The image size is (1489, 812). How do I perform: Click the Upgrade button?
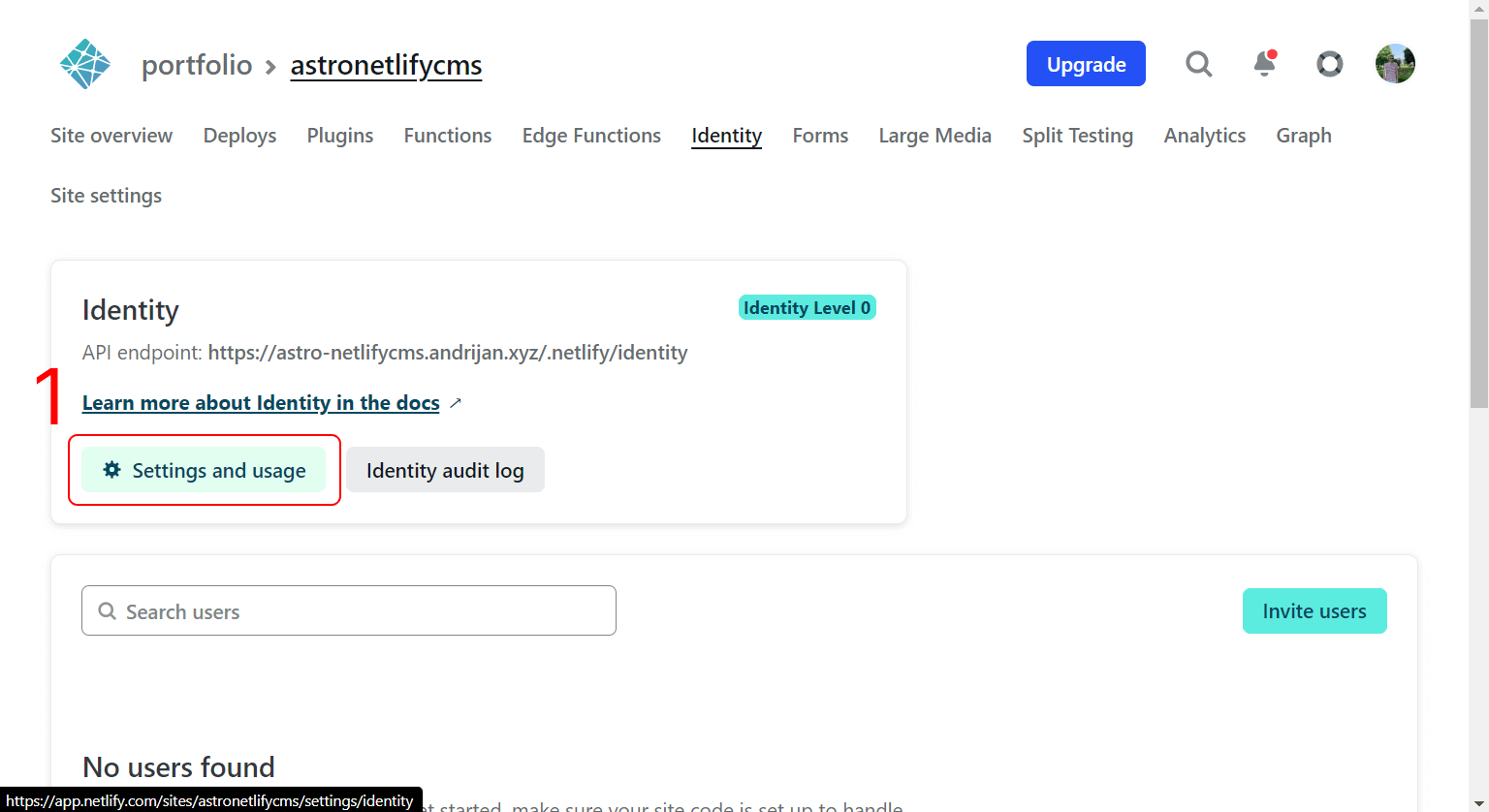[1086, 64]
